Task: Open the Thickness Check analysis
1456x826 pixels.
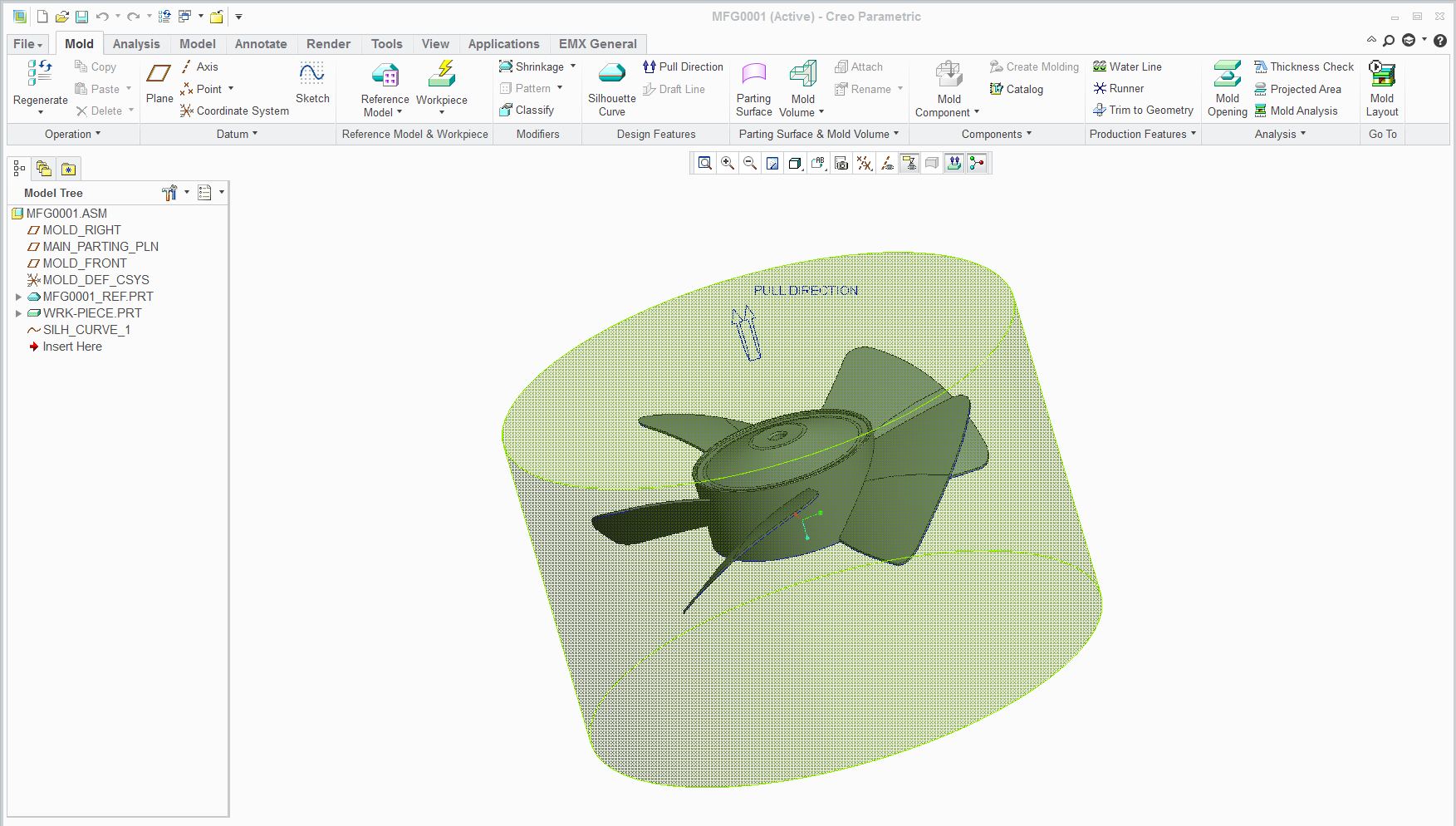Action: pyautogui.click(x=1303, y=66)
